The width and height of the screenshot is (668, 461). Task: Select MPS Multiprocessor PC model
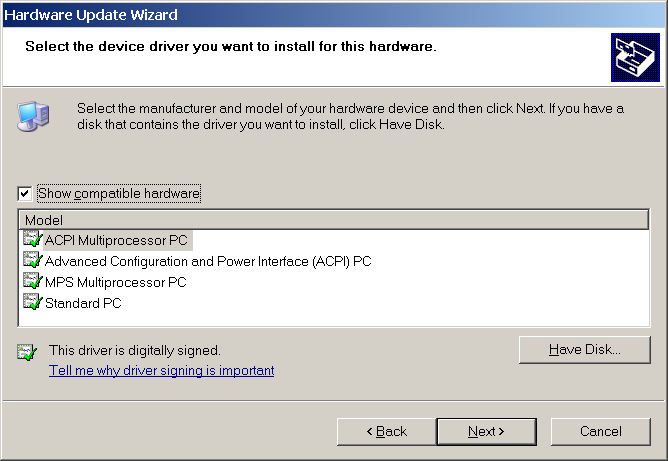coord(116,282)
